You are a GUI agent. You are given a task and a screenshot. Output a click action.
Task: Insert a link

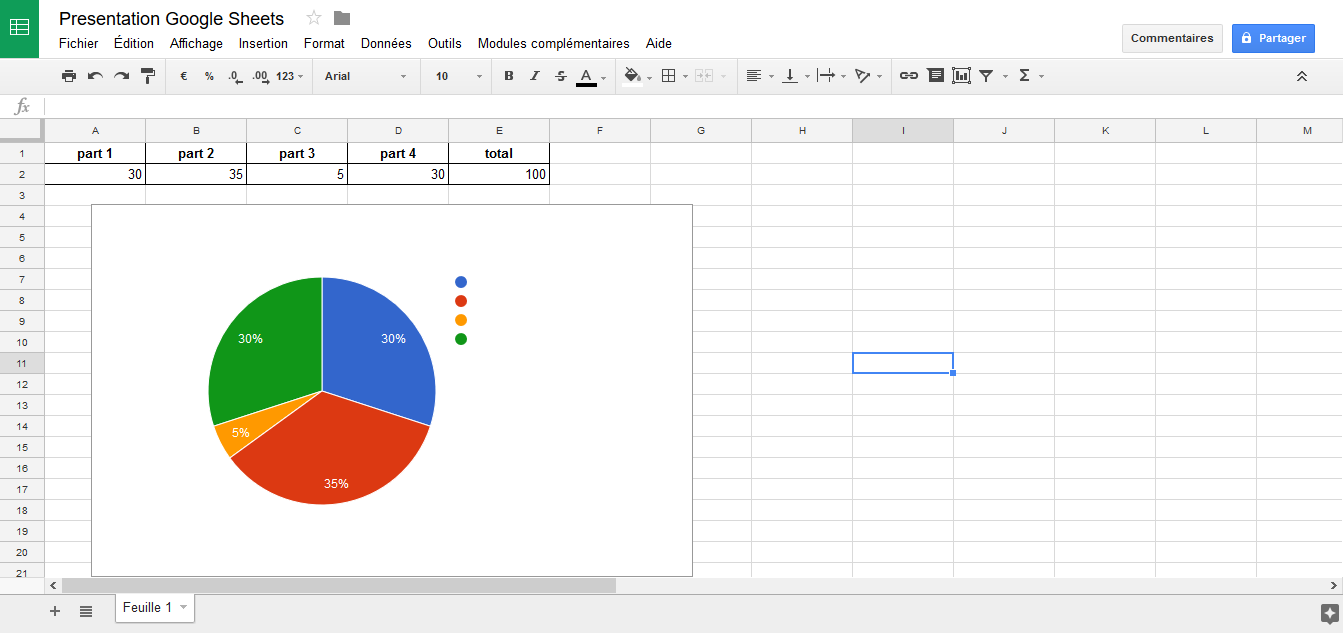point(908,75)
